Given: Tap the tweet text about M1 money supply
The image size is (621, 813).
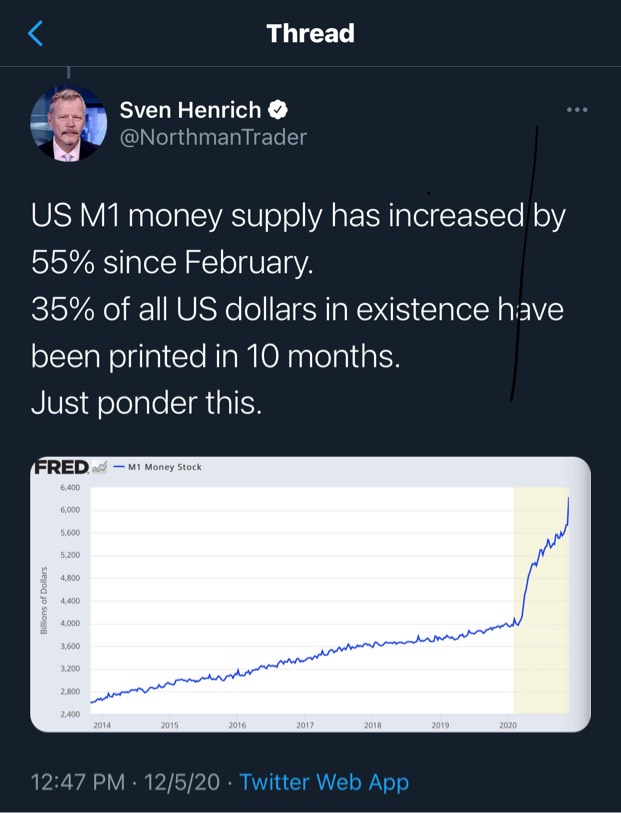Looking at the screenshot, I should coord(298,309).
